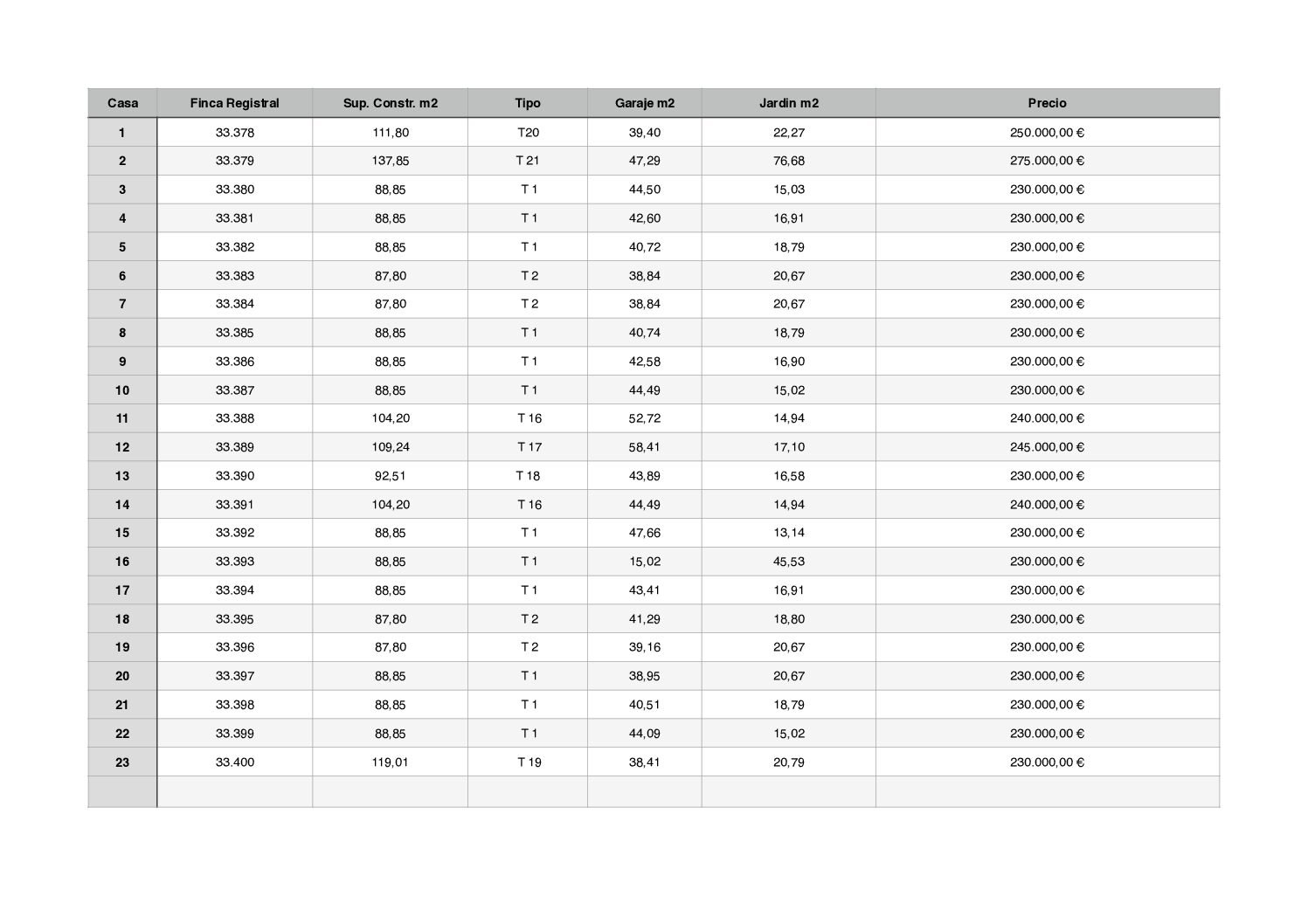Click the 275.000,00 € price cell
This screenshot has width=1308, height=924.
1047,161
